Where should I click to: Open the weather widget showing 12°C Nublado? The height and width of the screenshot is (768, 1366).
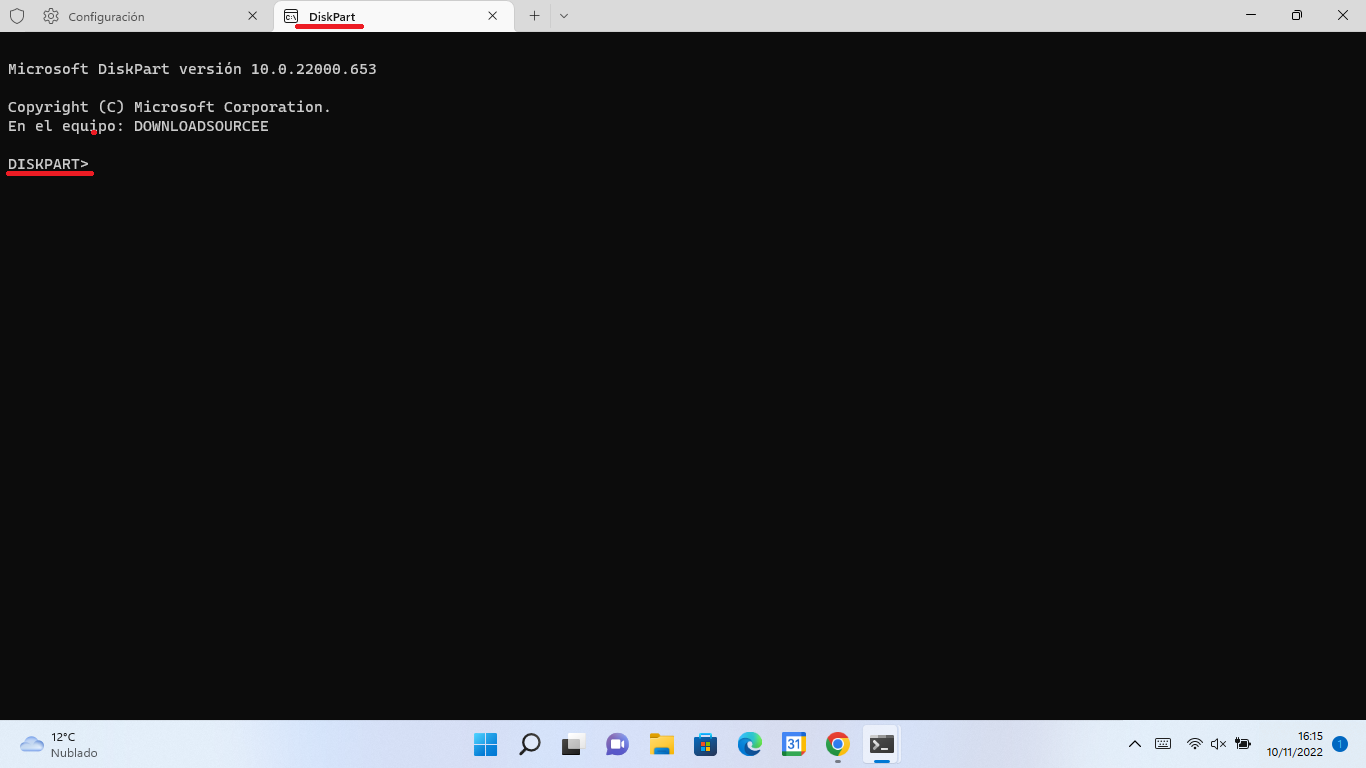click(60, 744)
